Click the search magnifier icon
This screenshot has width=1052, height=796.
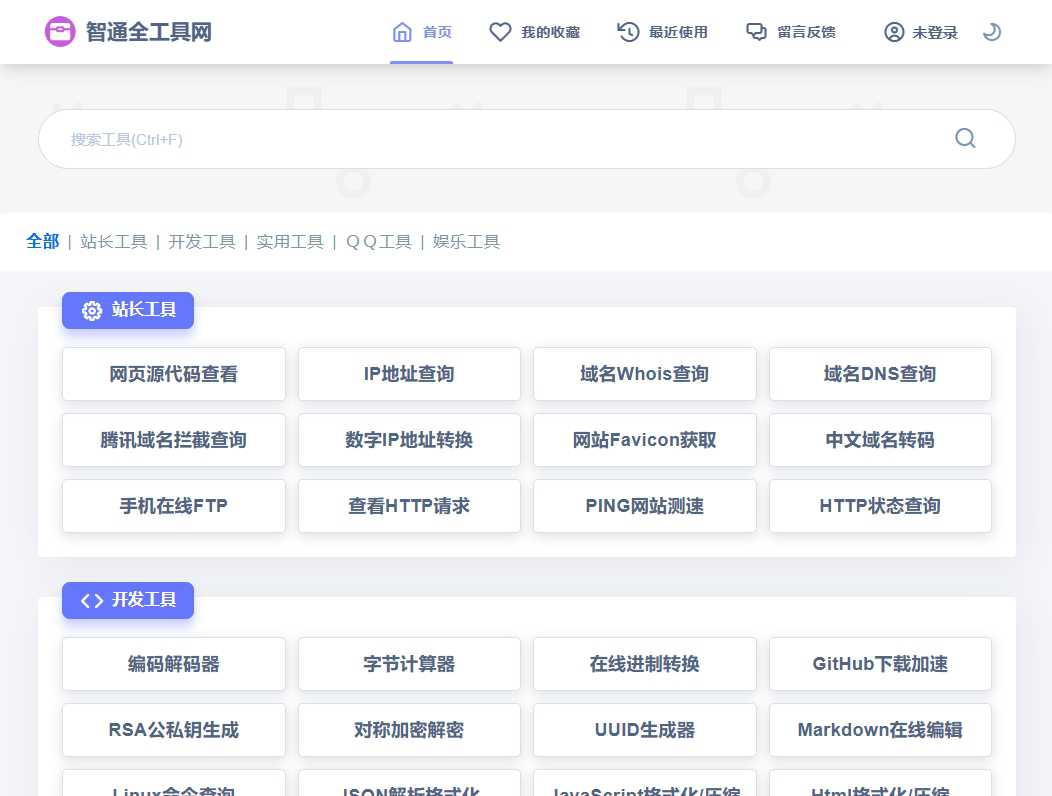point(964,138)
